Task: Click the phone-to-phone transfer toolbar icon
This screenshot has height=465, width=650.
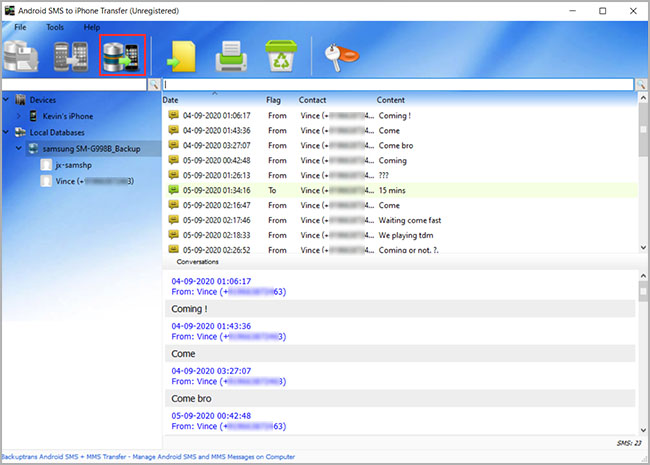Action: [73, 56]
